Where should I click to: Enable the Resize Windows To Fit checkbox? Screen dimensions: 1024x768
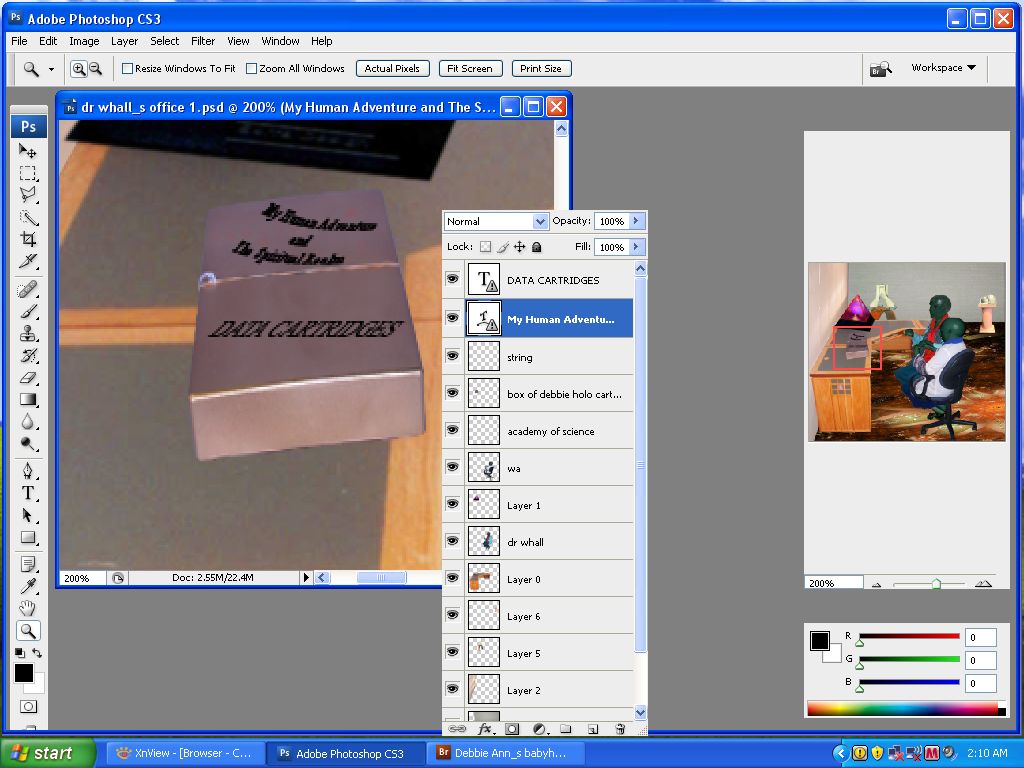click(126, 68)
